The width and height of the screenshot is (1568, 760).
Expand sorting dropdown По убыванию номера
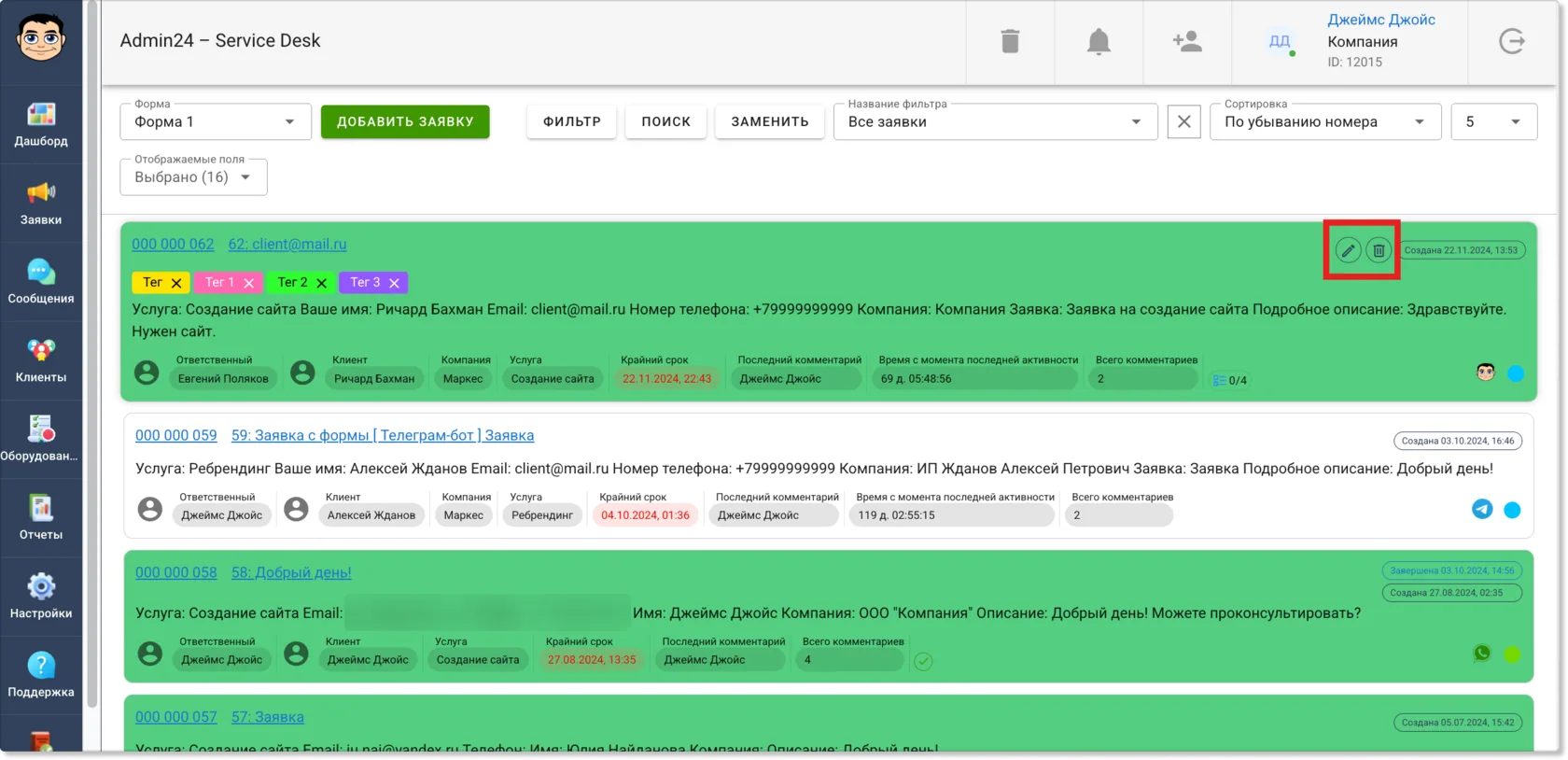(x=1325, y=121)
